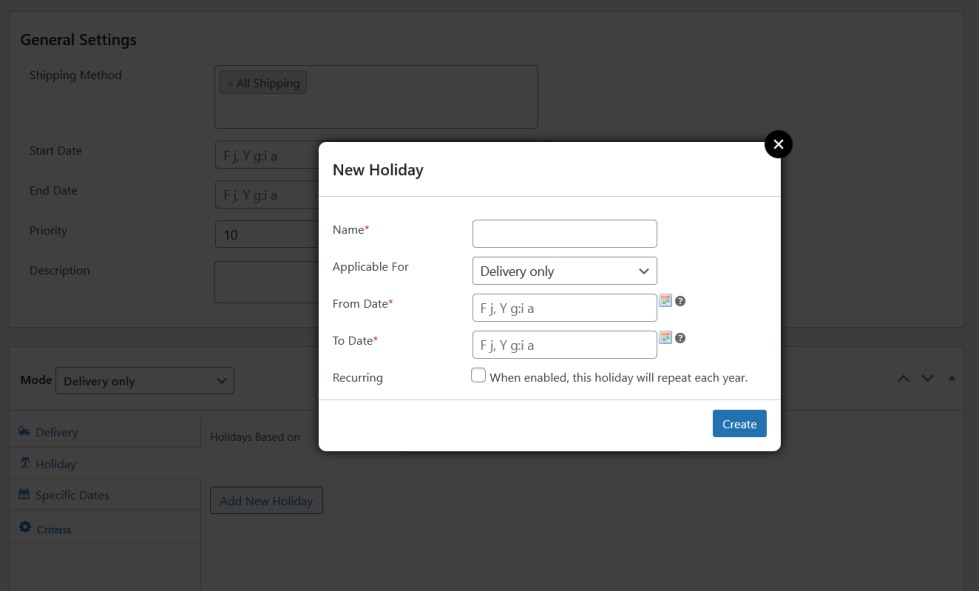The width and height of the screenshot is (979, 591).
Task: Open the Criteria tab
Action: point(53,529)
